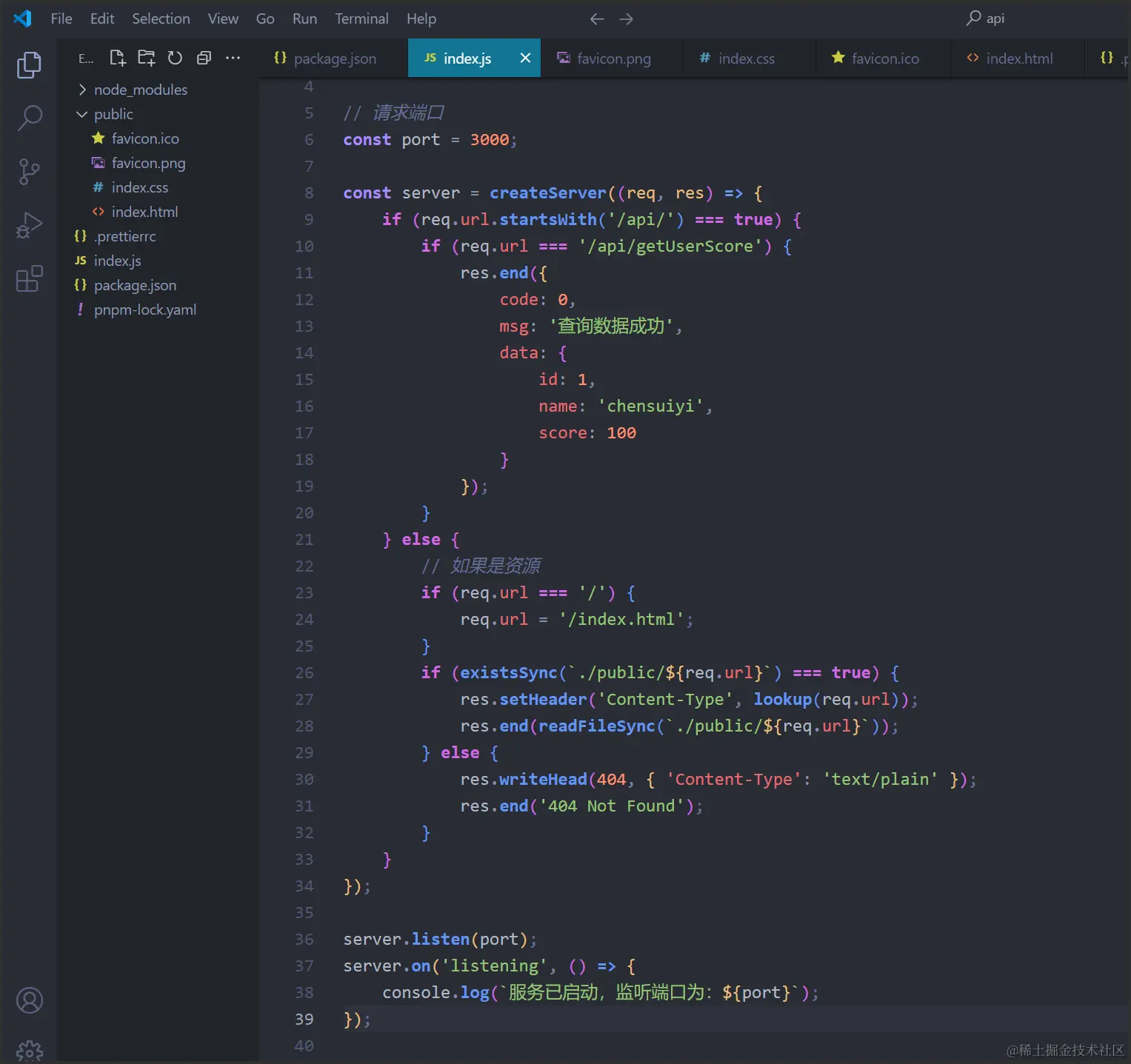1131x1064 pixels.
Task: Click the 'chensuiyi' name string
Action: [x=651, y=406]
